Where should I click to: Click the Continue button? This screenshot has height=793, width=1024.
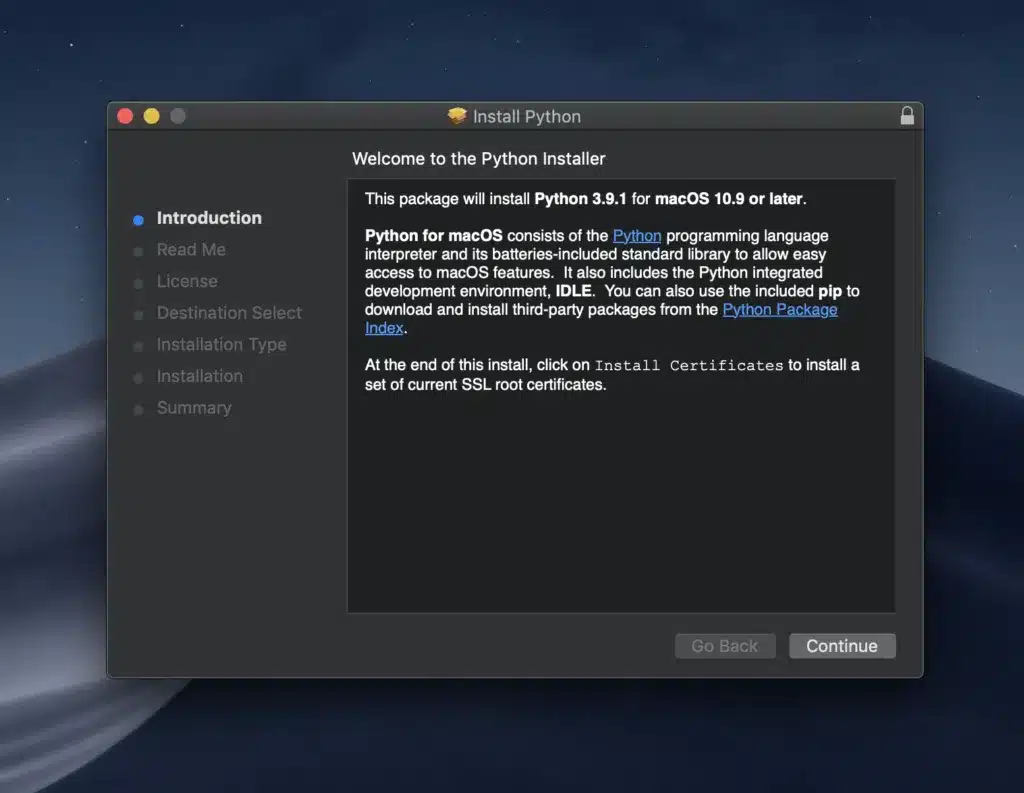pos(841,646)
